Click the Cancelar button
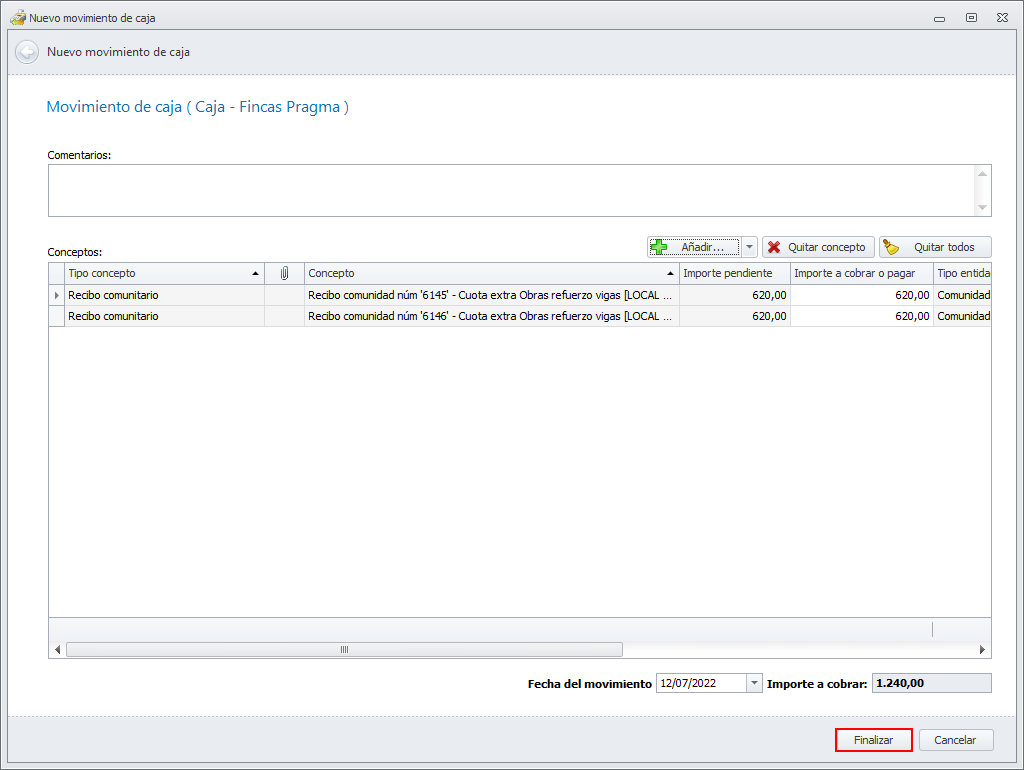Screen dimensions: 1024x770 click(x=955, y=740)
